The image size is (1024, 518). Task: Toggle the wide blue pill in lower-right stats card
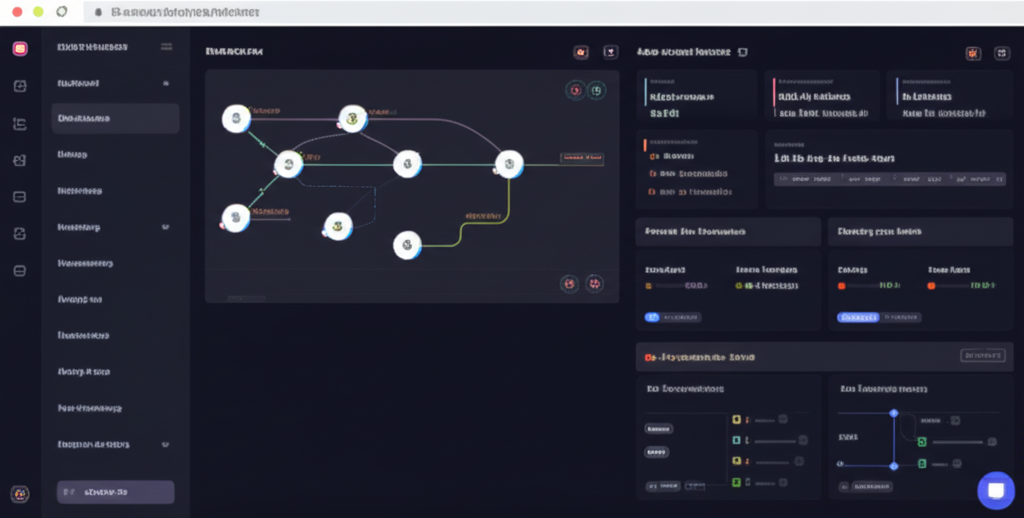tap(857, 317)
